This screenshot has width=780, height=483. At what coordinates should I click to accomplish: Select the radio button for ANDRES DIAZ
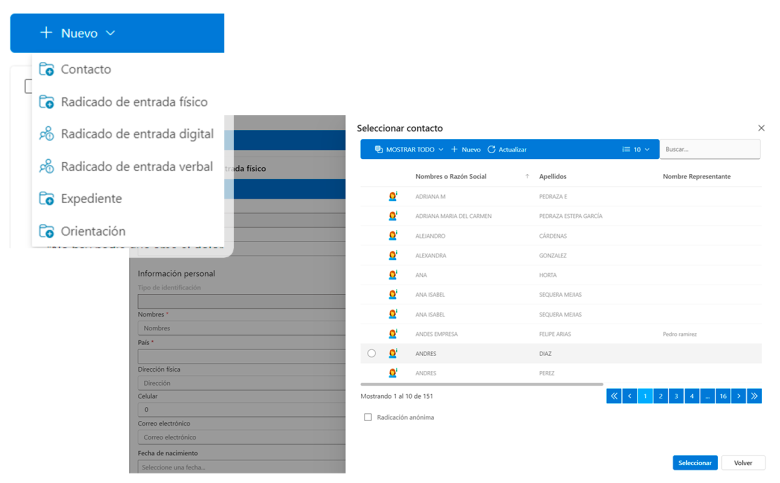click(x=372, y=353)
